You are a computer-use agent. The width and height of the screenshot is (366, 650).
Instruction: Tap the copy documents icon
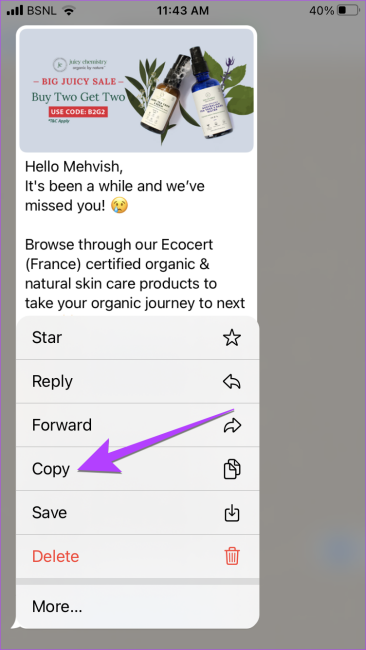click(x=232, y=469)
